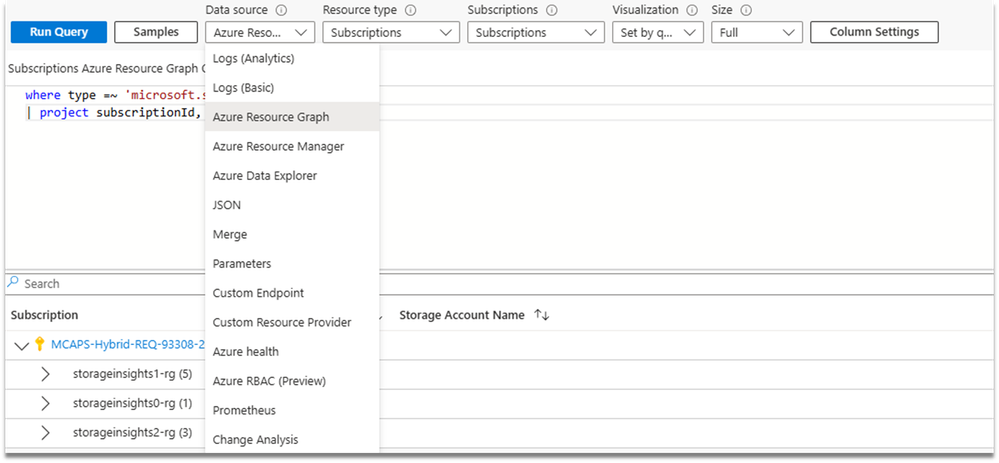Select Prometheus data source

pyautogui.click(x=292, y=410)
